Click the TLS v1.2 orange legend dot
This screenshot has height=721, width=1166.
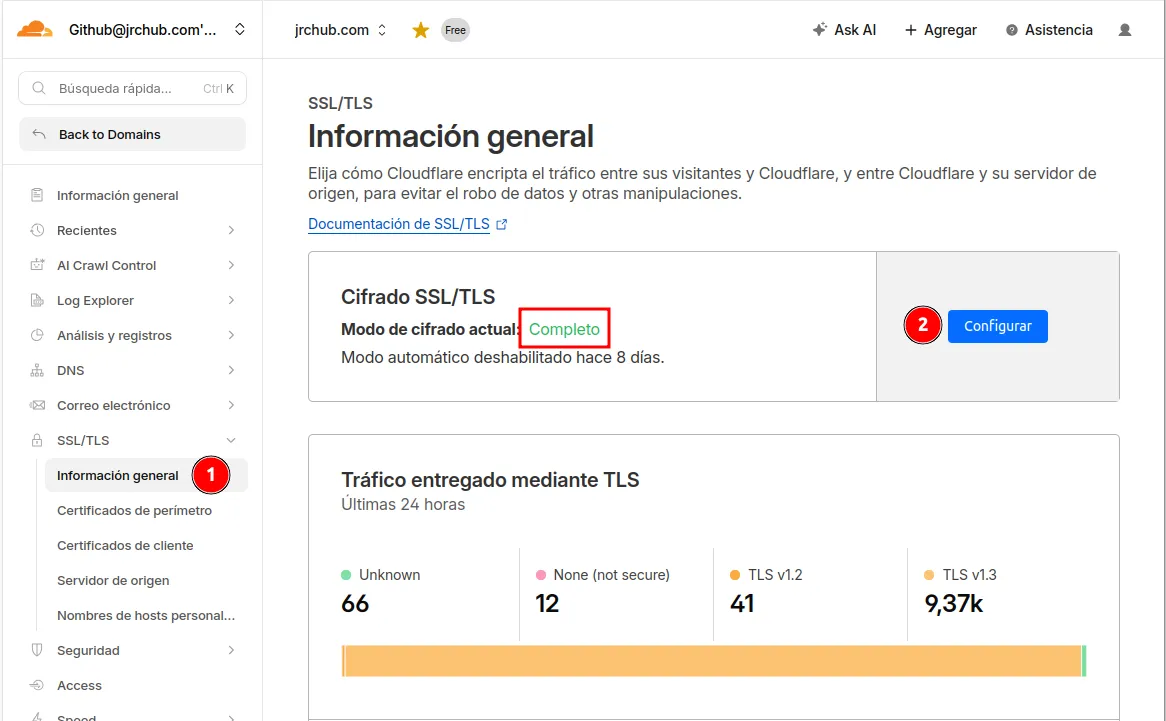(x=735, y=575)
